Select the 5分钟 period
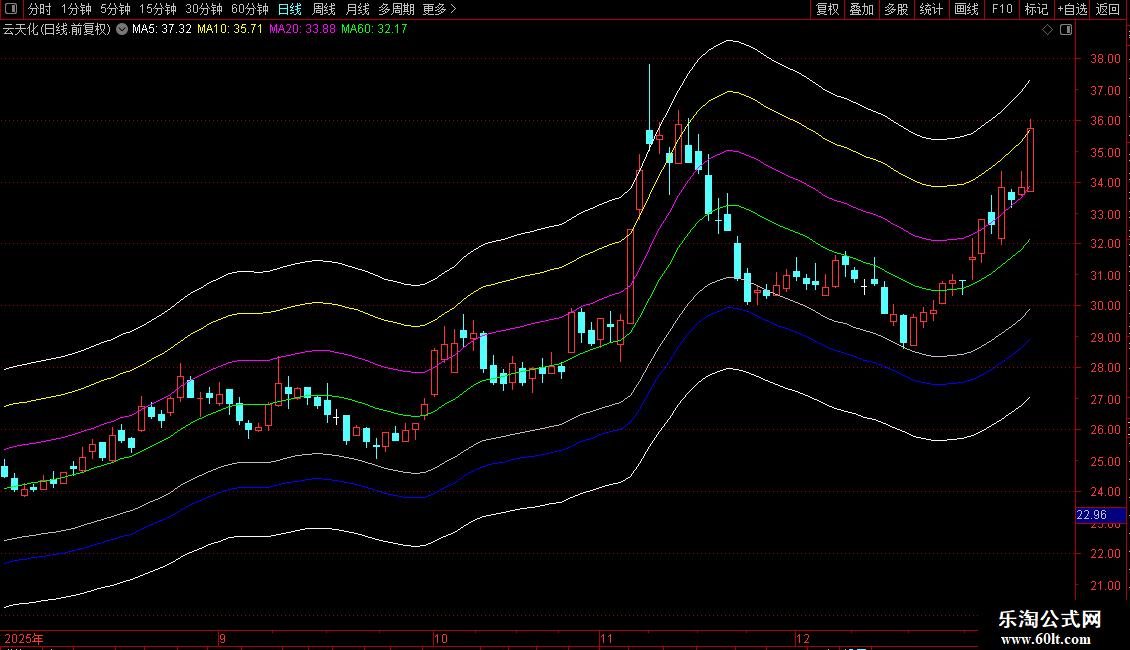This screenshot has width=1130, height=650. (115, 9)
